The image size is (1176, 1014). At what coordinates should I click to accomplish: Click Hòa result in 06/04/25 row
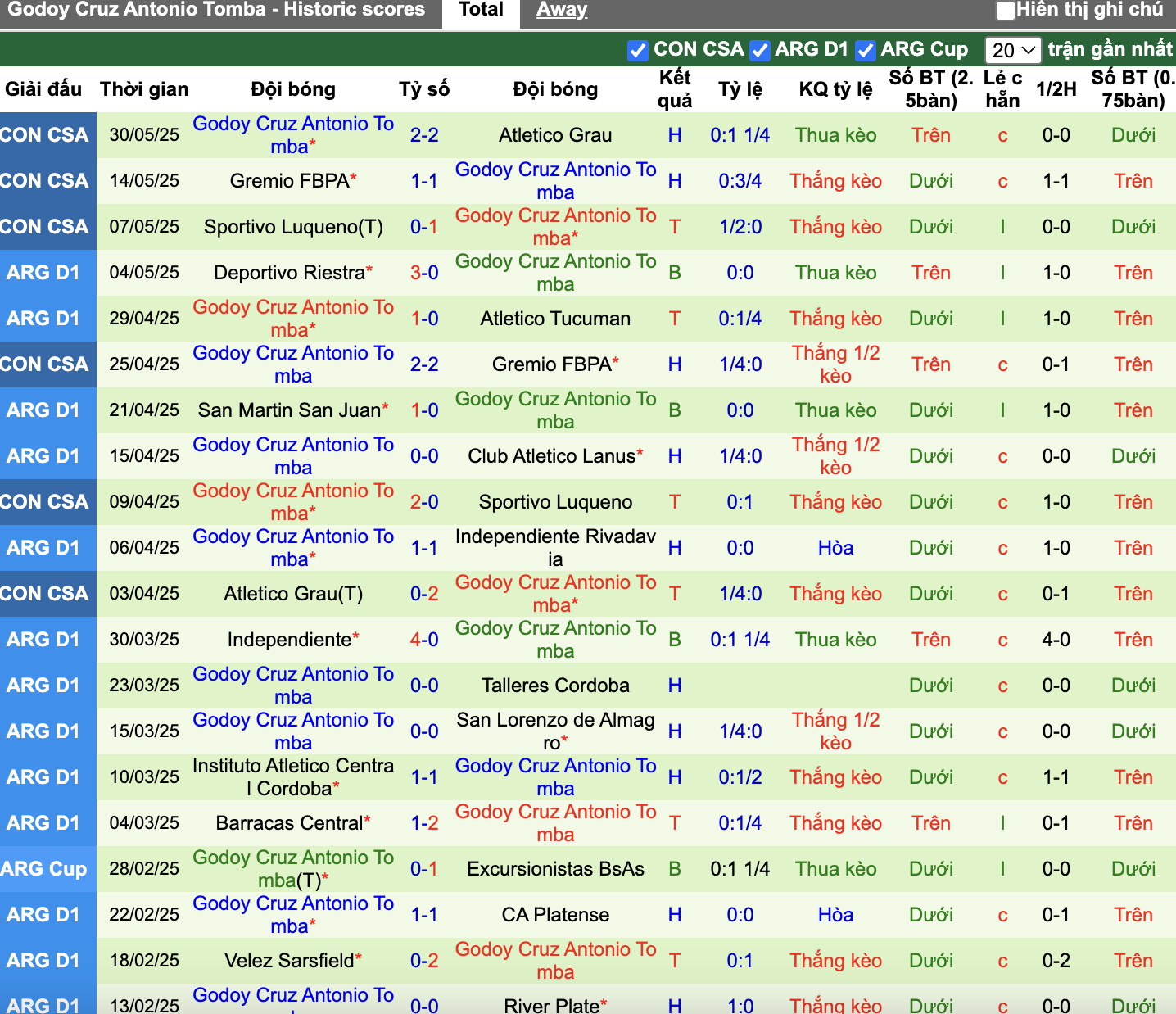point(835,548)
